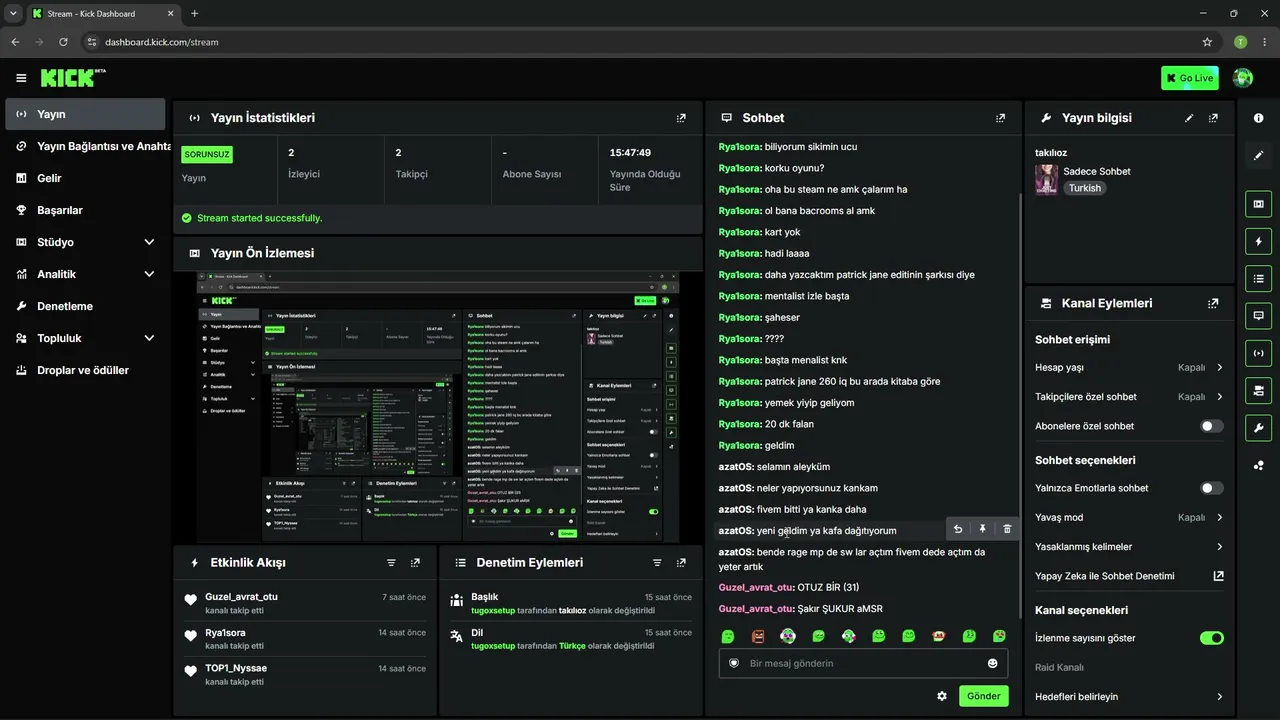Screen dimensions: 1280x720
Task: Open Hedefleri belirleyin settings
Action: 1130,697
